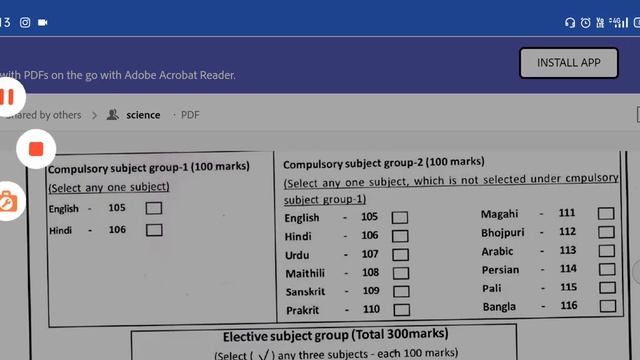
Task: Tap the Bhojpuri subject label
Action: tap(503, 233)
